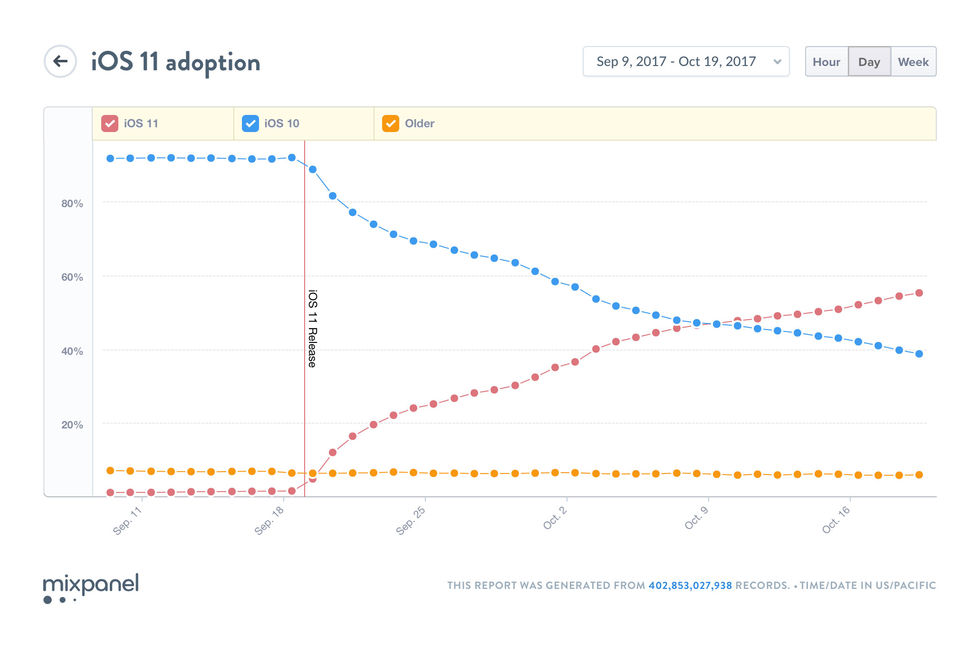Click the last orange Older data point
Image resolution: width=980 pixels, height=645 pixels.
tap(919, 475)
